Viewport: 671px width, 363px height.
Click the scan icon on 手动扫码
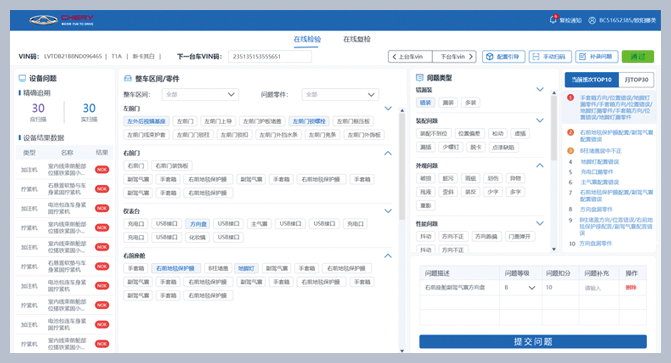(x=536, y=57)
